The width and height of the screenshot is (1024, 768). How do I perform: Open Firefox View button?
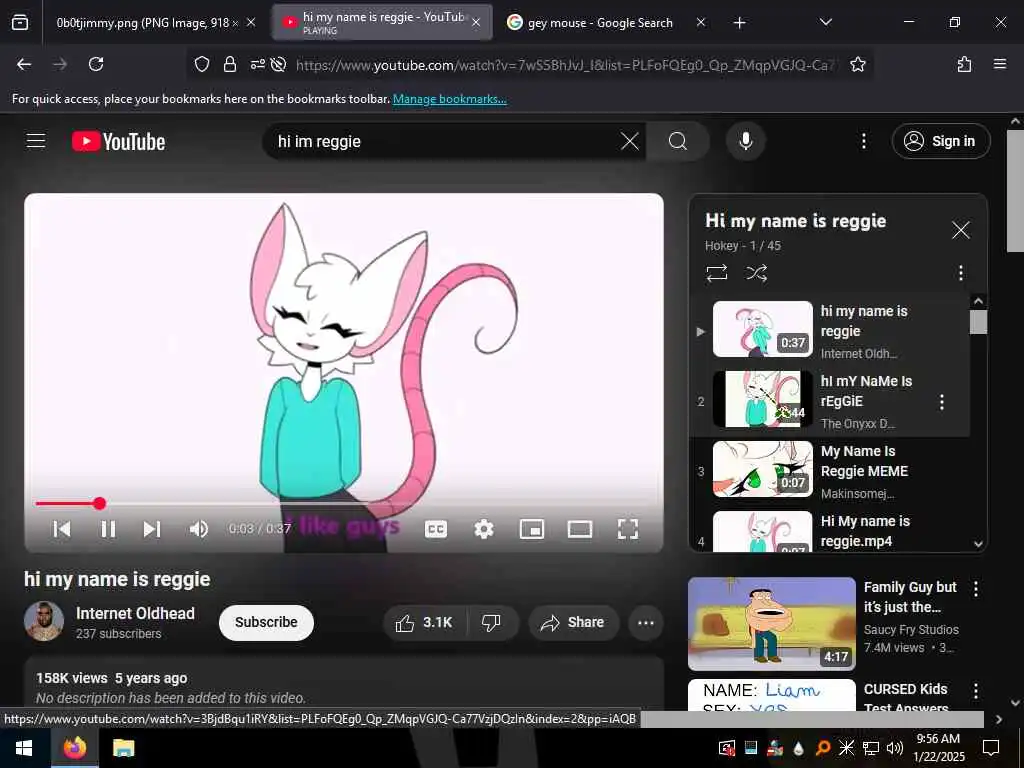click(20, 23)
